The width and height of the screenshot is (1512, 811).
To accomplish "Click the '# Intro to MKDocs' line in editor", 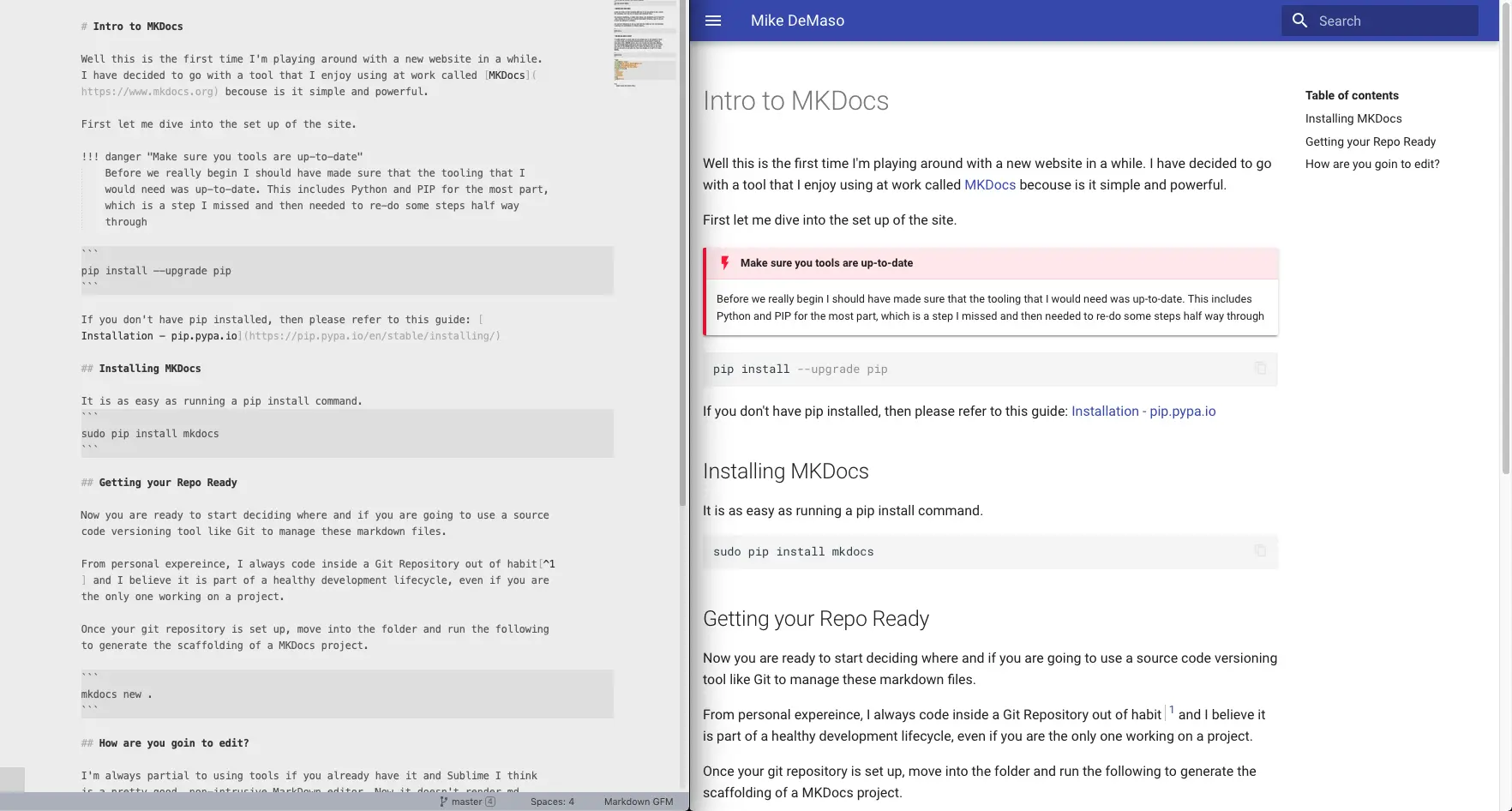I will (x=132, y=27).
